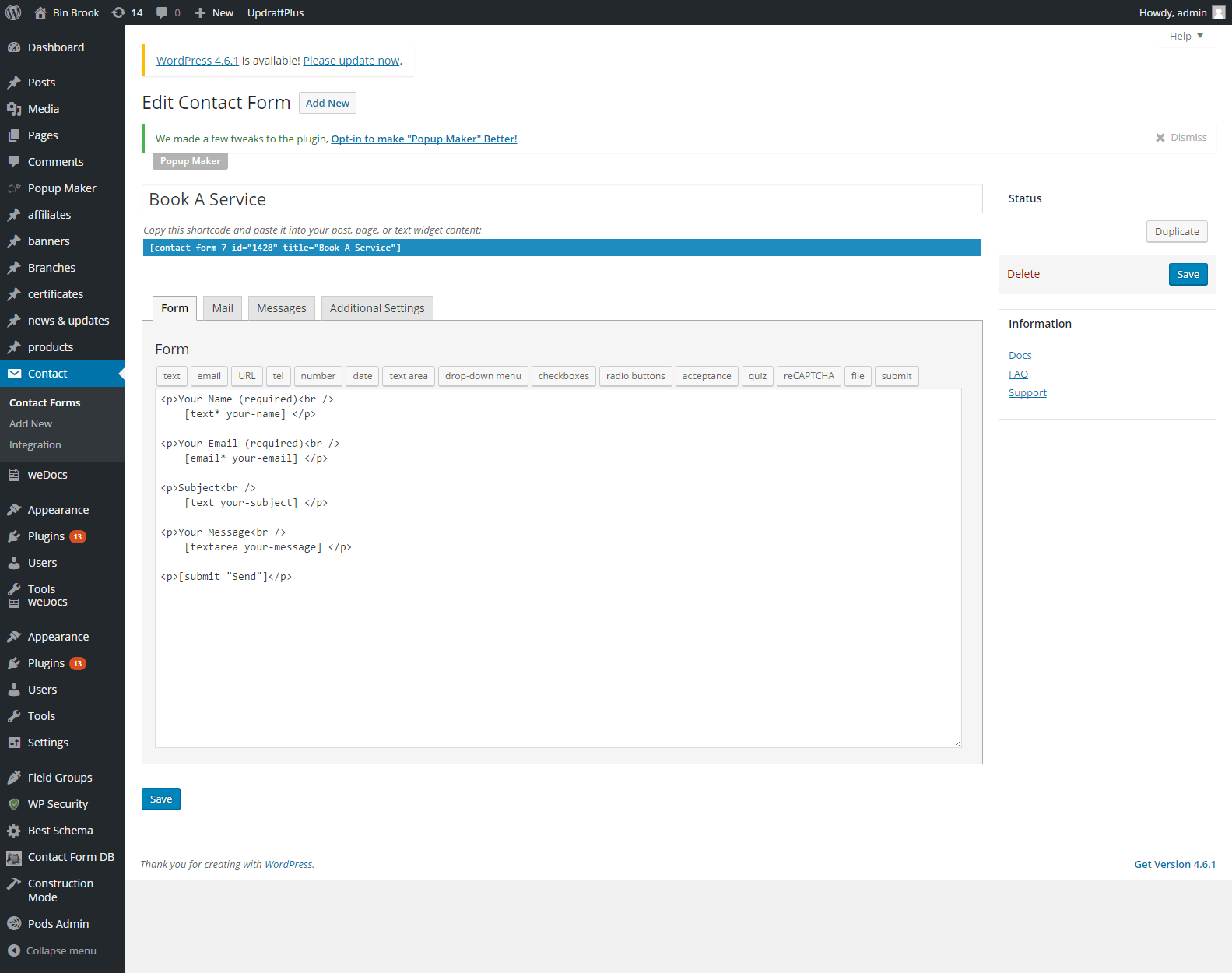
Task: Click the WP Security shield icon
Action: pos(14,804)
